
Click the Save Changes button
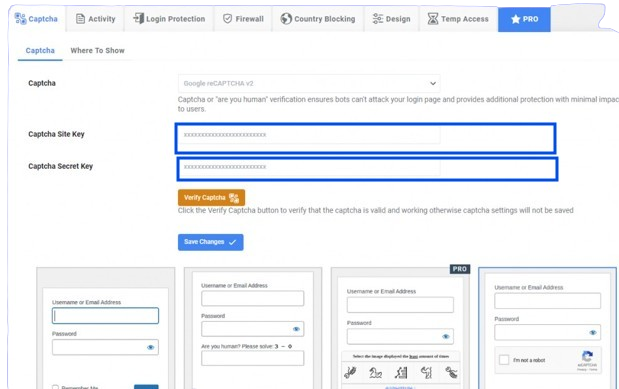210,242
